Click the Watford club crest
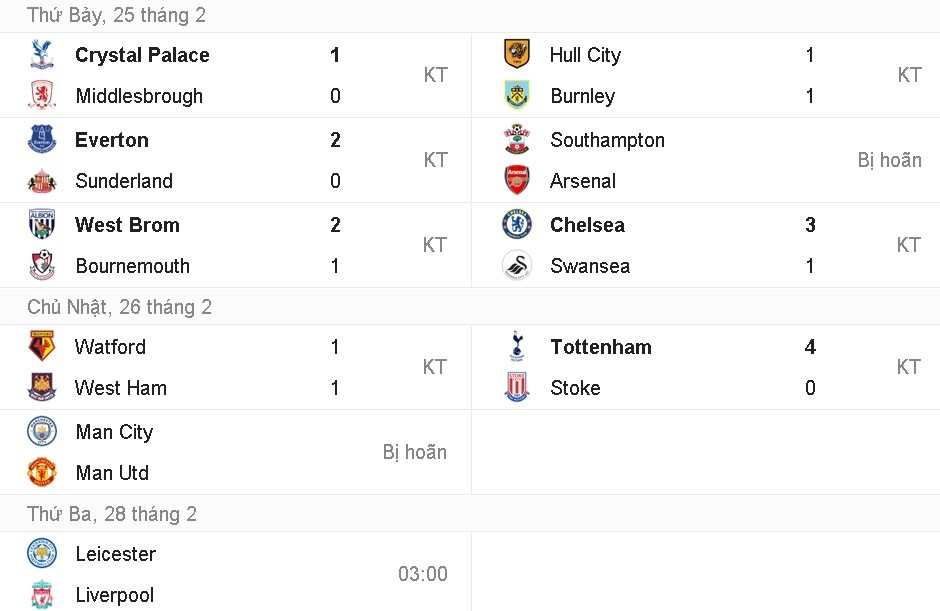The height and width of the screenshot is (611, 940). tap(42, 347)
